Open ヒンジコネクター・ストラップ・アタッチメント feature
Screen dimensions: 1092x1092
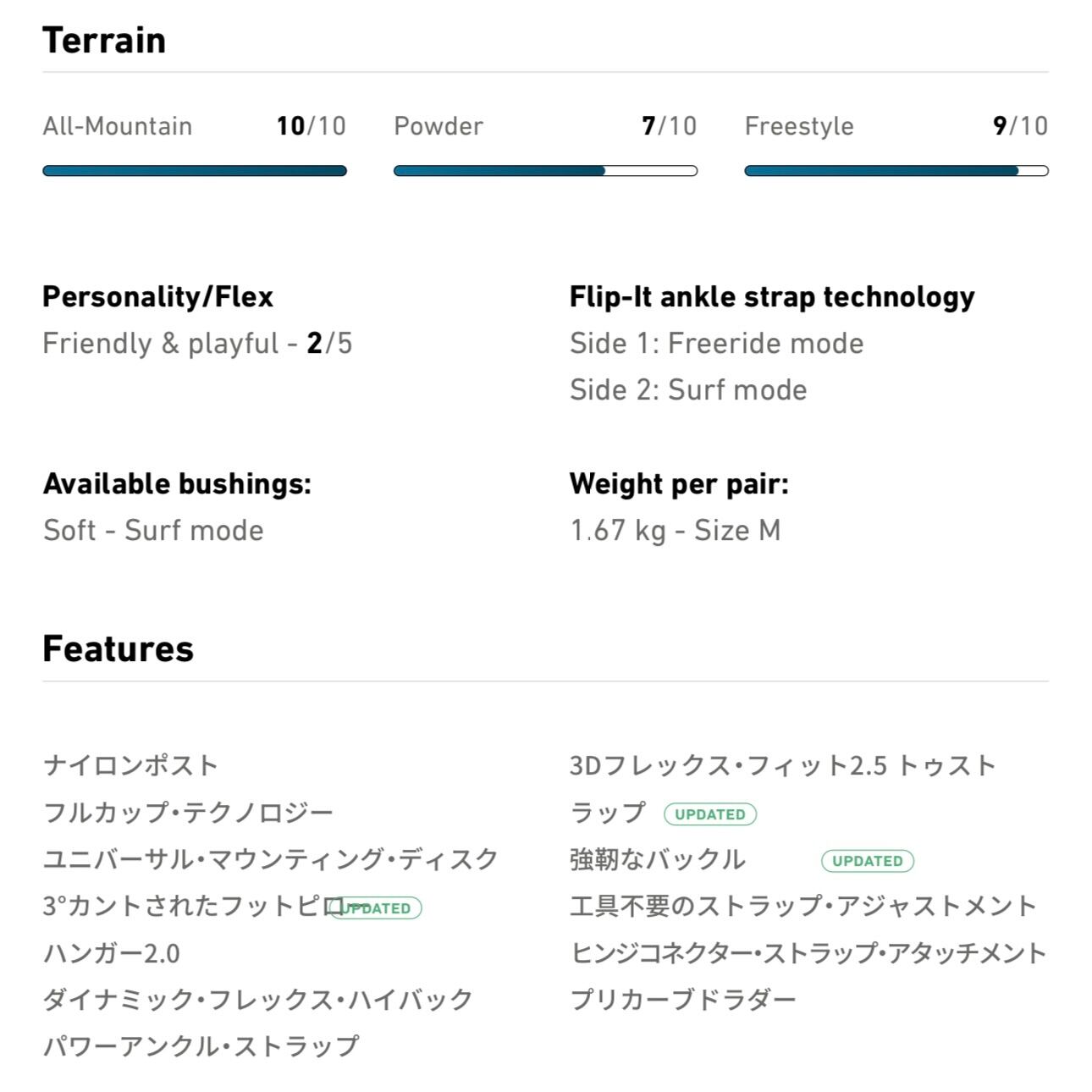pyautogui.click(x=808, y=953)
